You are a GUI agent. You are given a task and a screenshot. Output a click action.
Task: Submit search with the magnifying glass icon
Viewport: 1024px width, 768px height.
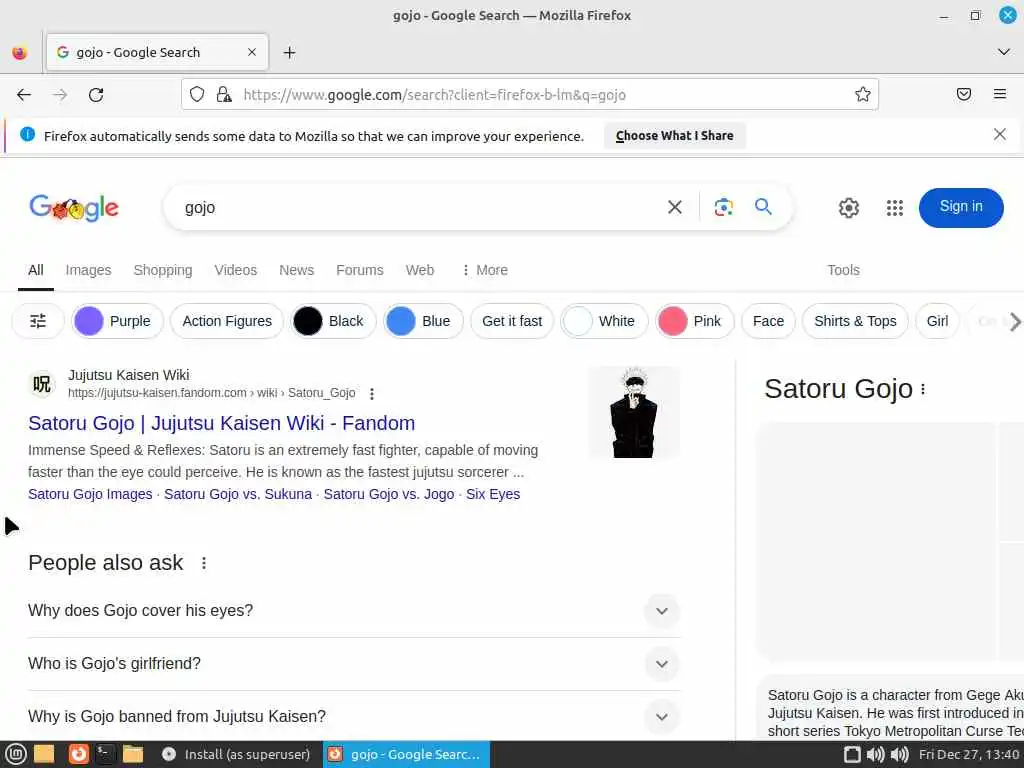(x=763, y=207)
